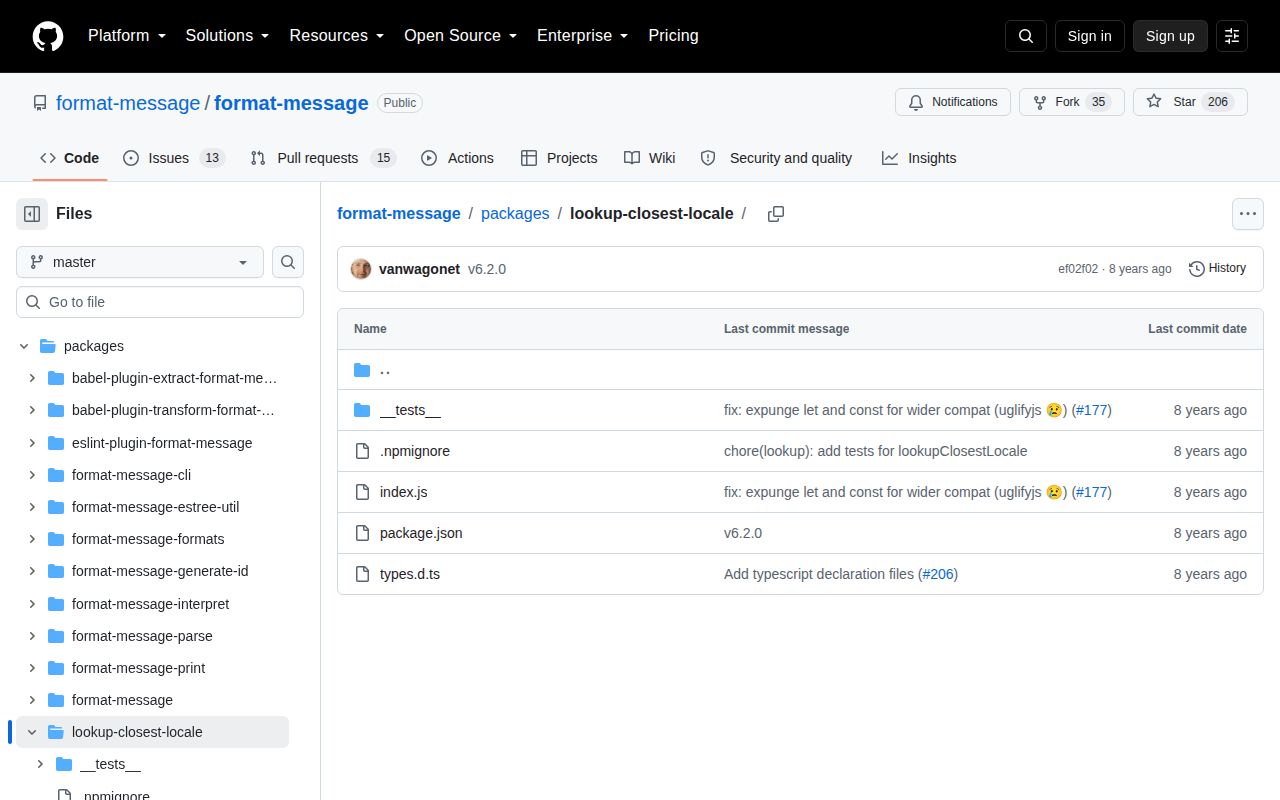Expand the __tests__ tree chevron in sidebar
The height and width of the screenshot is (800, 1280).
point(40,764)
